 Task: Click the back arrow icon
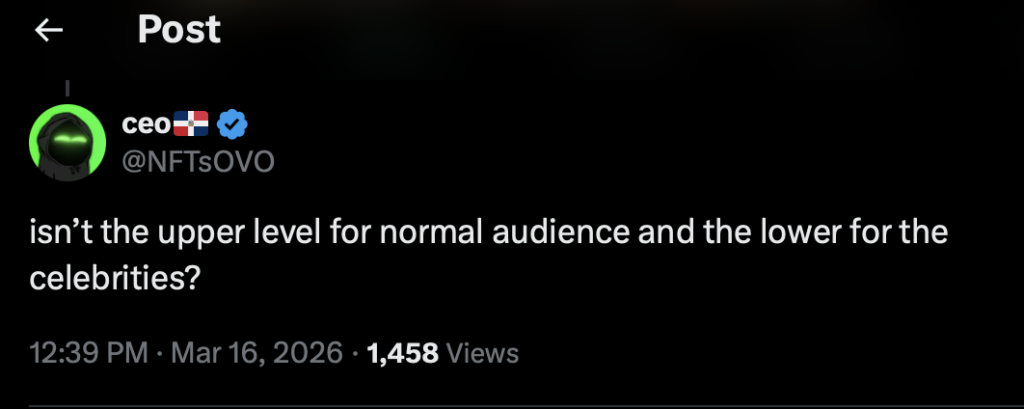[49, 31]
